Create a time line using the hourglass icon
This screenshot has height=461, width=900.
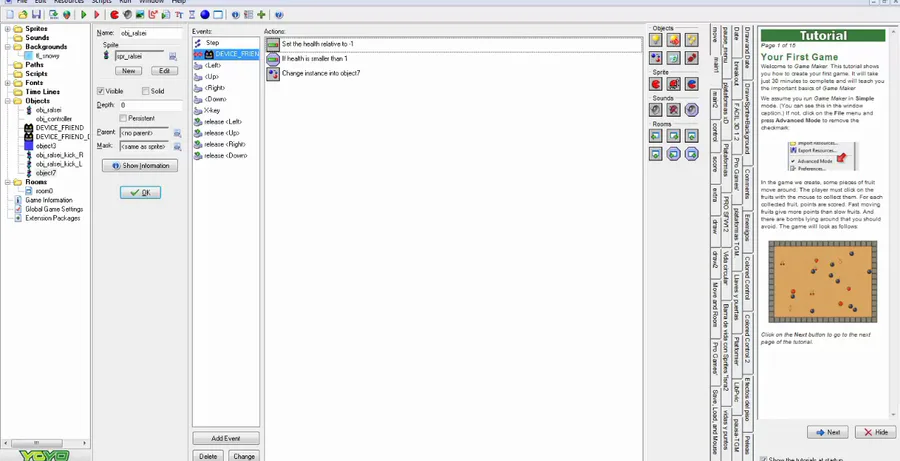pos(192,14)
